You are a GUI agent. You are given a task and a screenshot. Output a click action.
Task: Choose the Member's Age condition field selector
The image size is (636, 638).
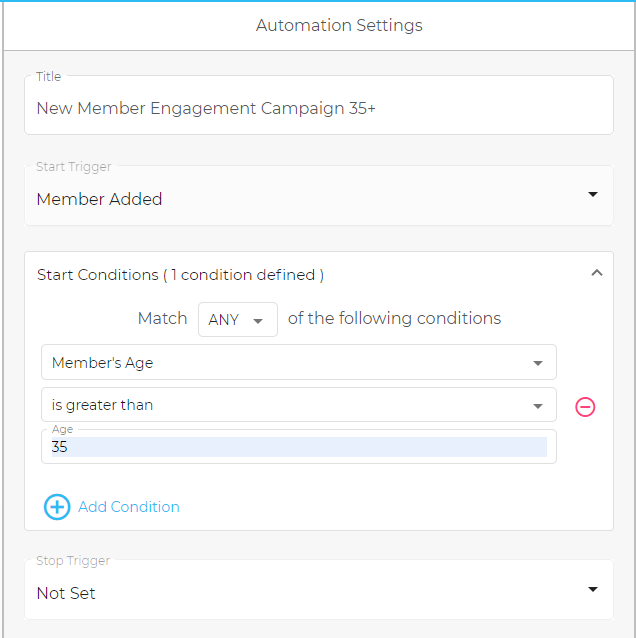(x=299, y=362)
